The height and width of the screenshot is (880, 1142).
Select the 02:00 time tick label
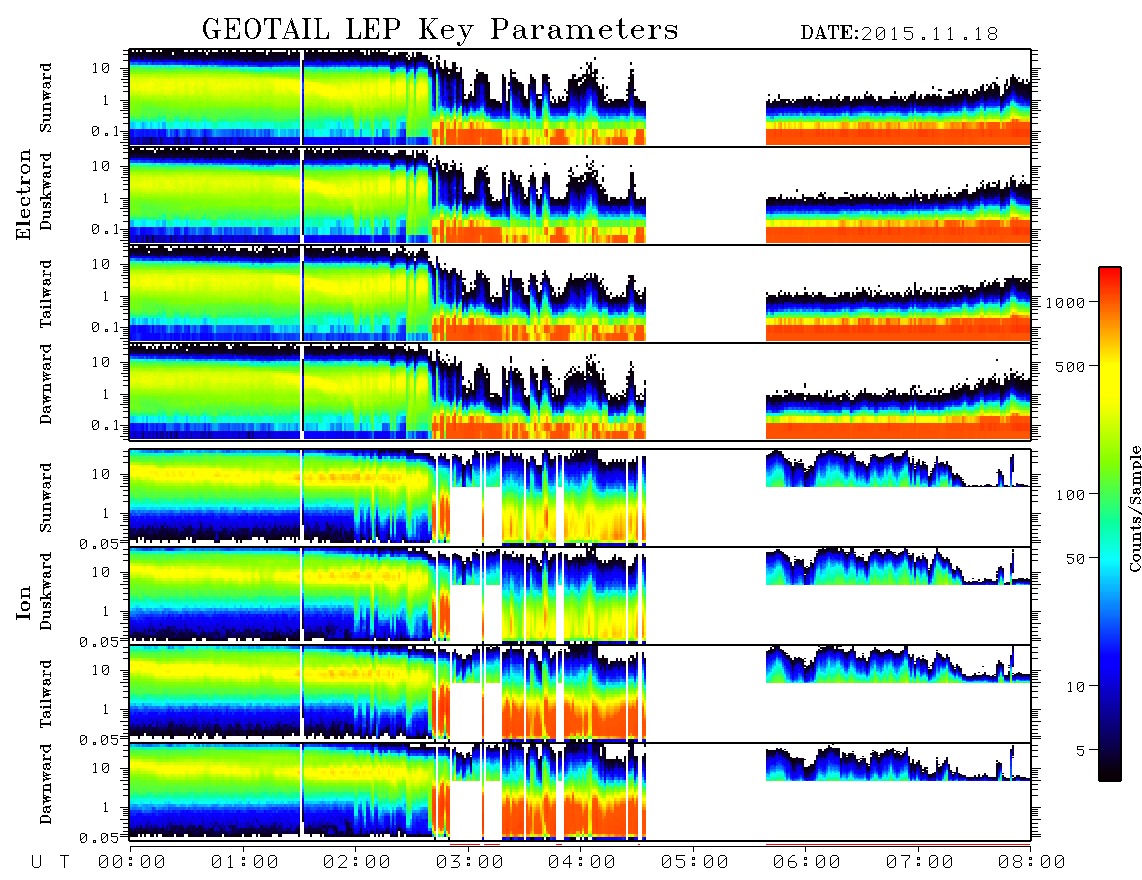click(x=357, y=862)
